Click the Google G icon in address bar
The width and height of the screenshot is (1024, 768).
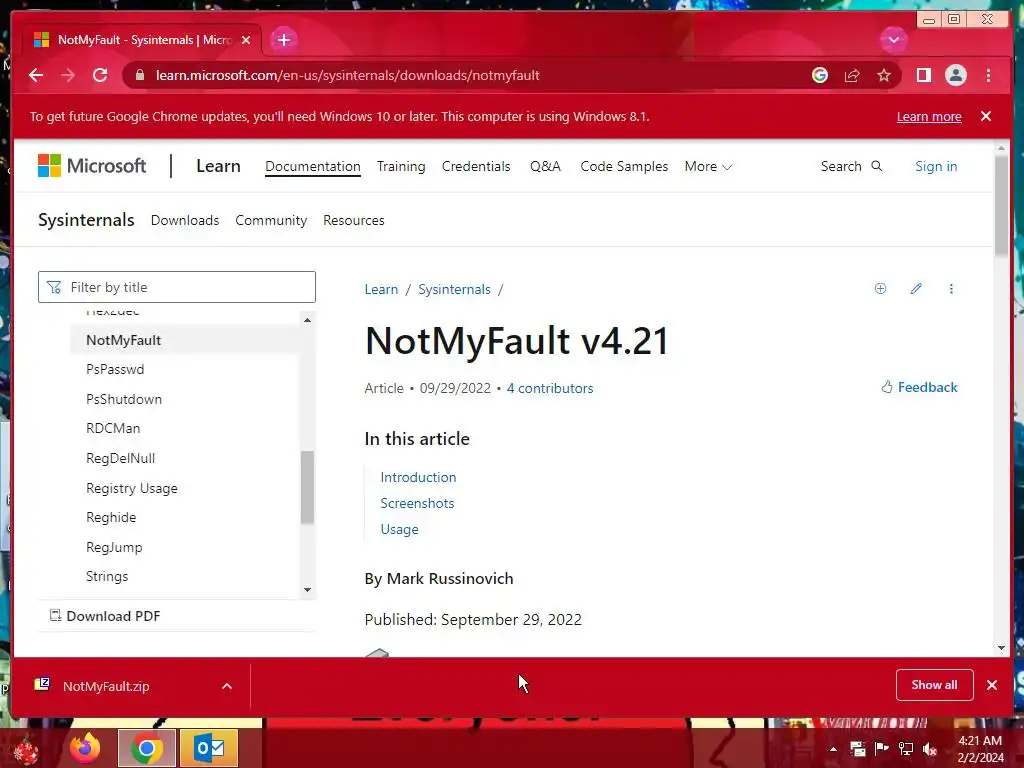pos(820,75)
